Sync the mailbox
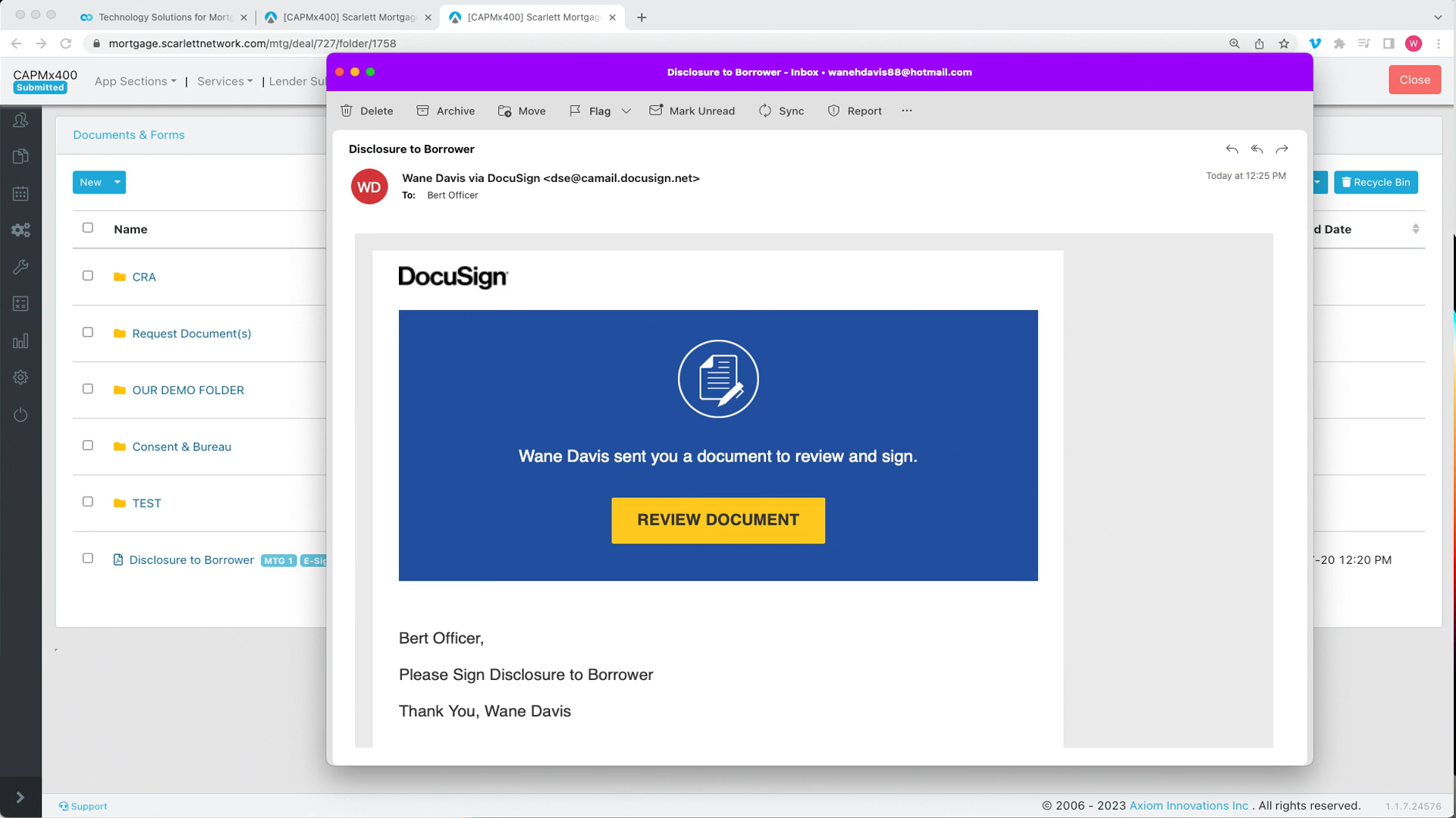1456x818 pixels. click(x=781, y=111)
